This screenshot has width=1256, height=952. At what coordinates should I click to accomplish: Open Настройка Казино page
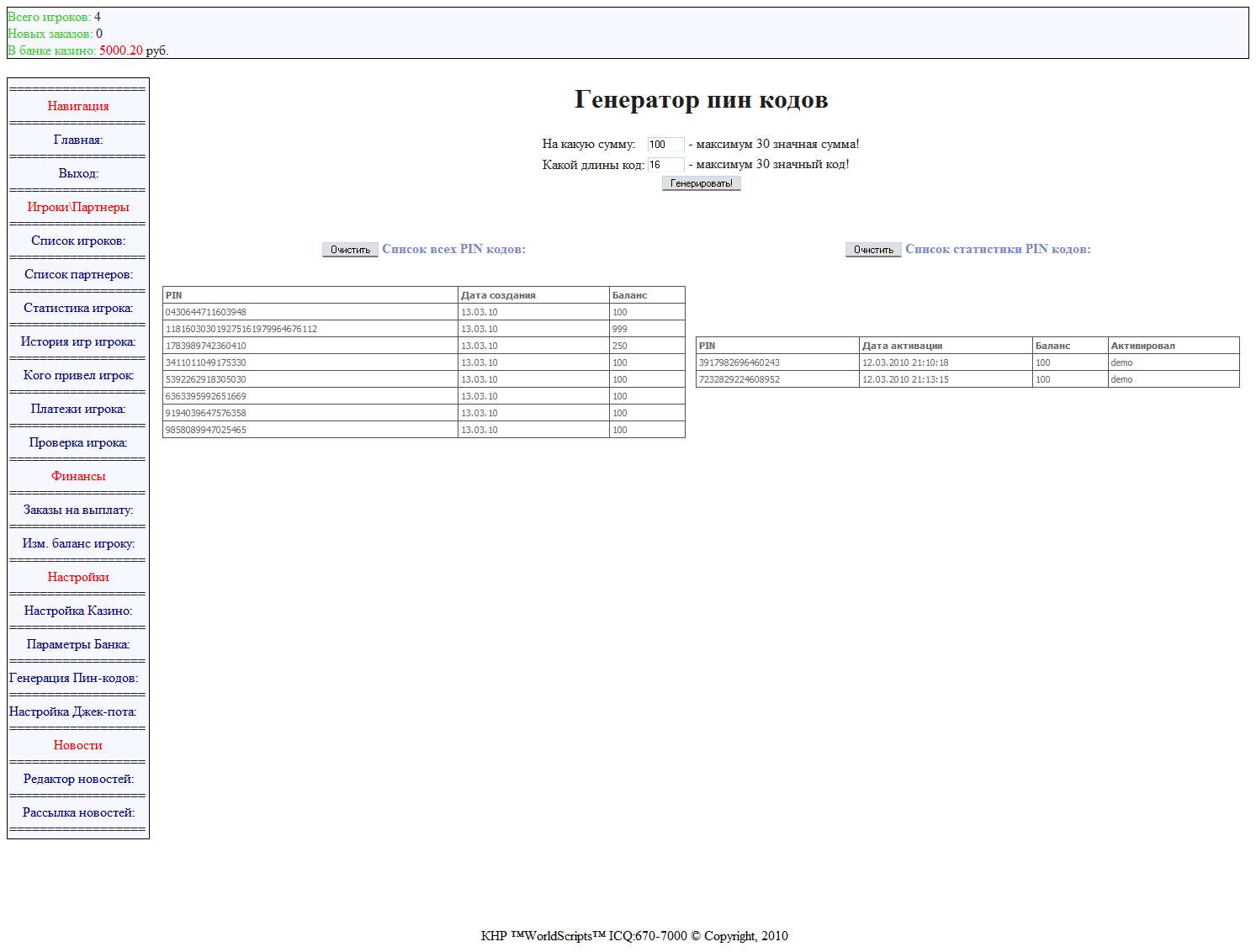point(78,611)
